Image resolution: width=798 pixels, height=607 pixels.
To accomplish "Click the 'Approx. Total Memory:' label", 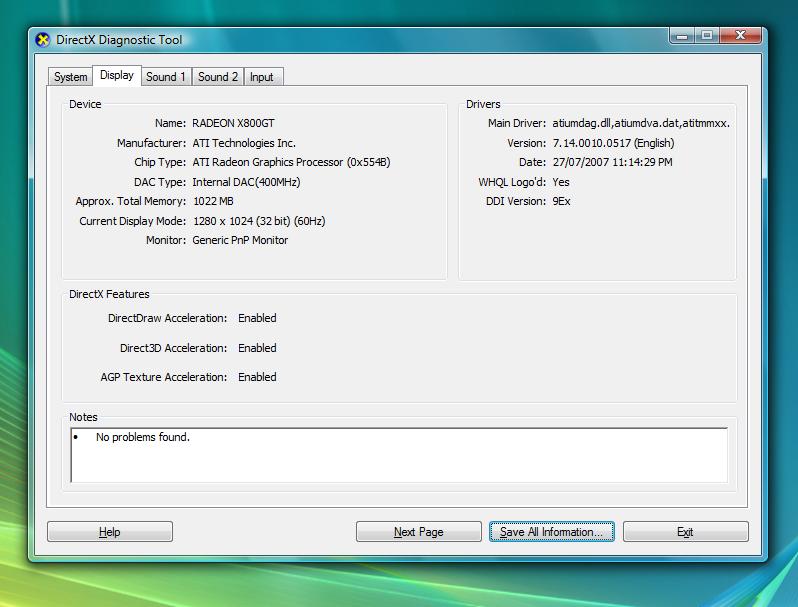I will pyautogui.click(x=131, y=201).
